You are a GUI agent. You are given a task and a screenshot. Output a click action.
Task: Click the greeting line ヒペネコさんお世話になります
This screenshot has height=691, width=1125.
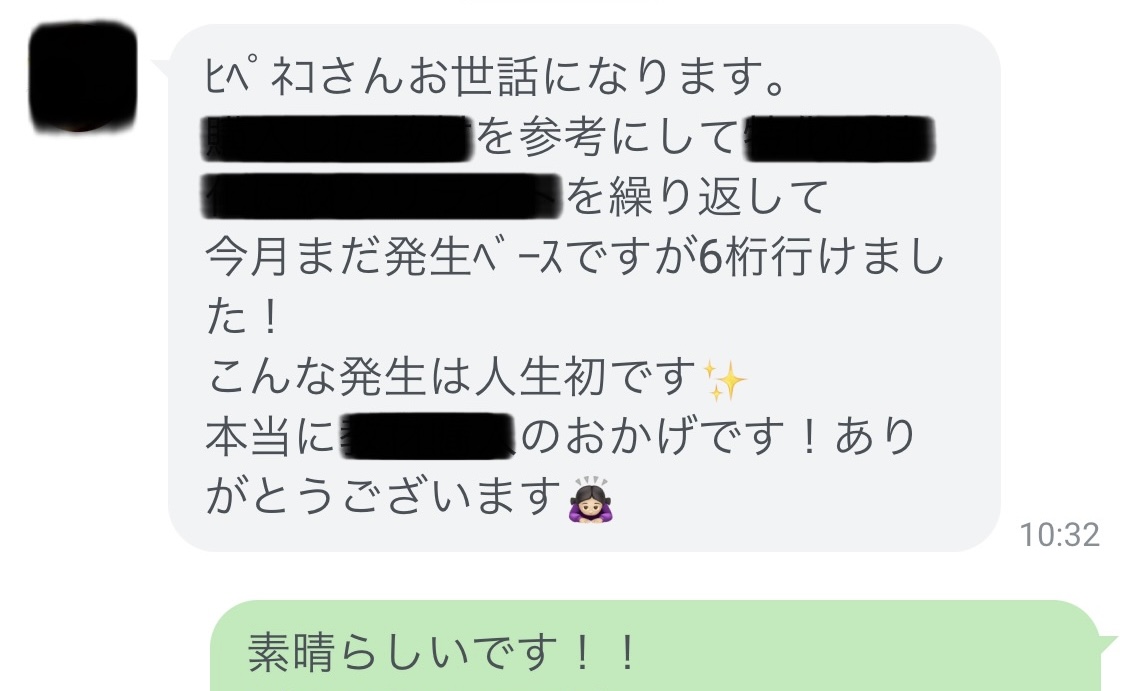tap(496, 76)
